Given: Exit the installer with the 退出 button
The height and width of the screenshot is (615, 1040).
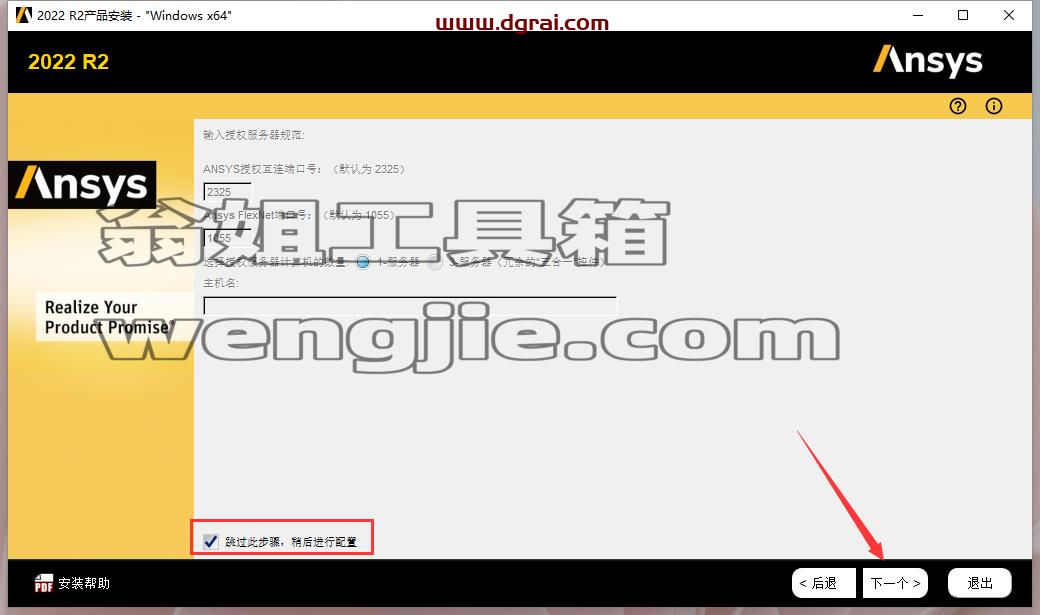Looking at the screenshot, I should (x=980, y=583).
